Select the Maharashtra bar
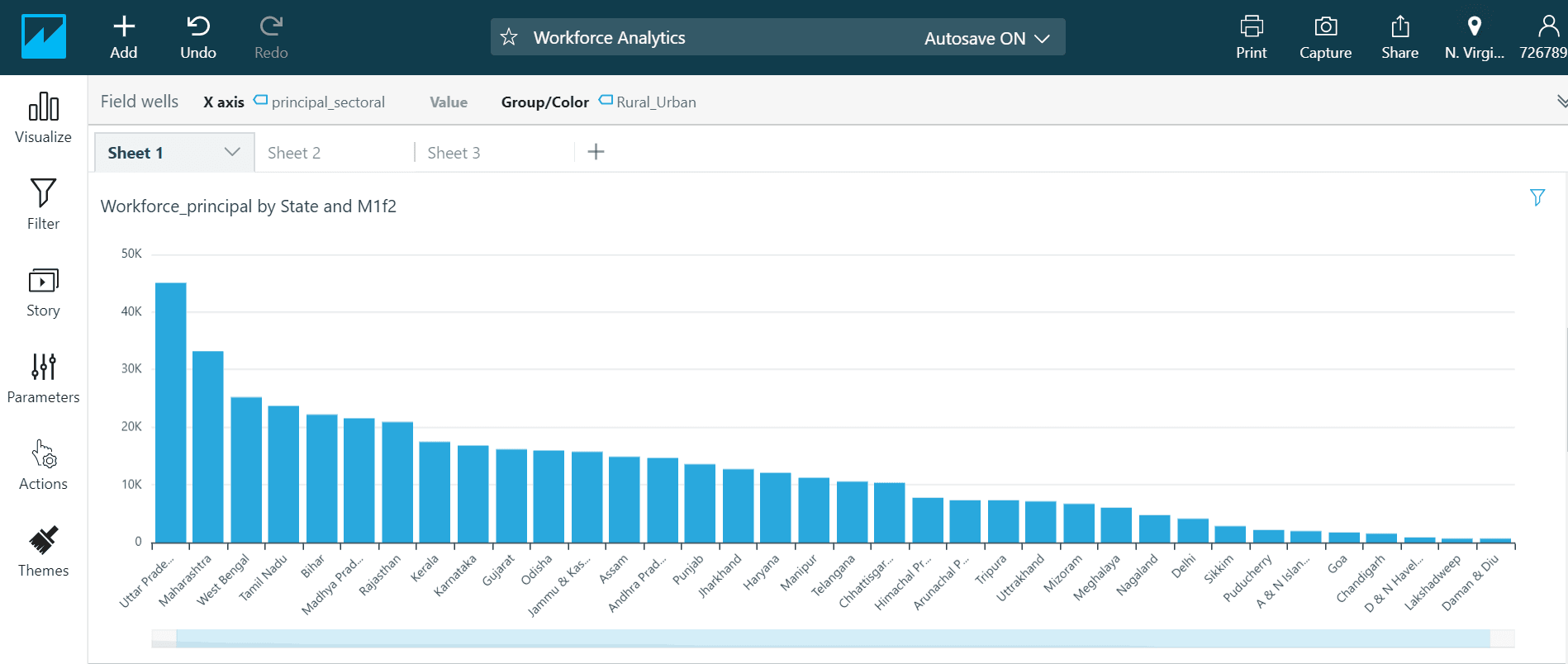Screen dimensions: 1568x664 [208, 447]
